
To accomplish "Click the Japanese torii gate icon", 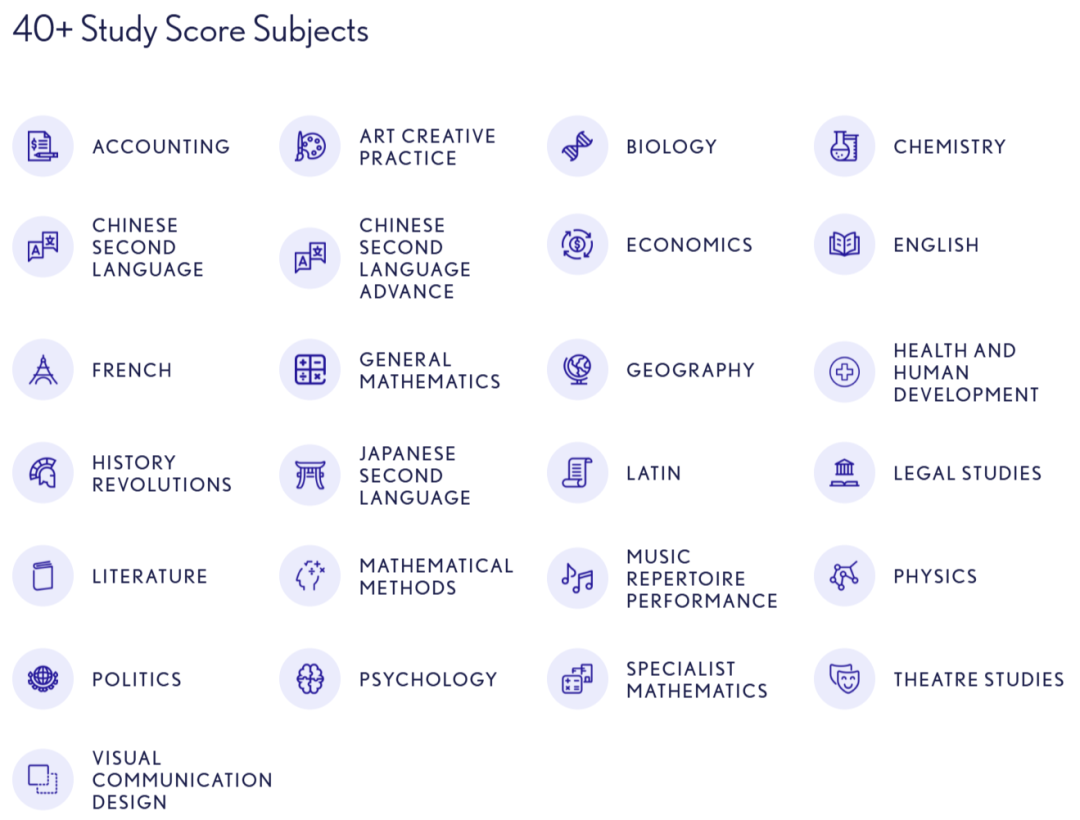I will [x=310, y=474].
